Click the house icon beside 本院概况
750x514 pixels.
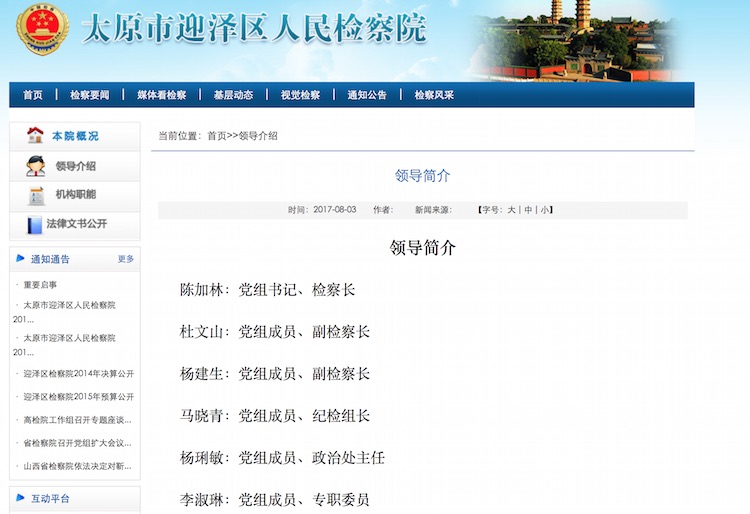click(35, 135)
